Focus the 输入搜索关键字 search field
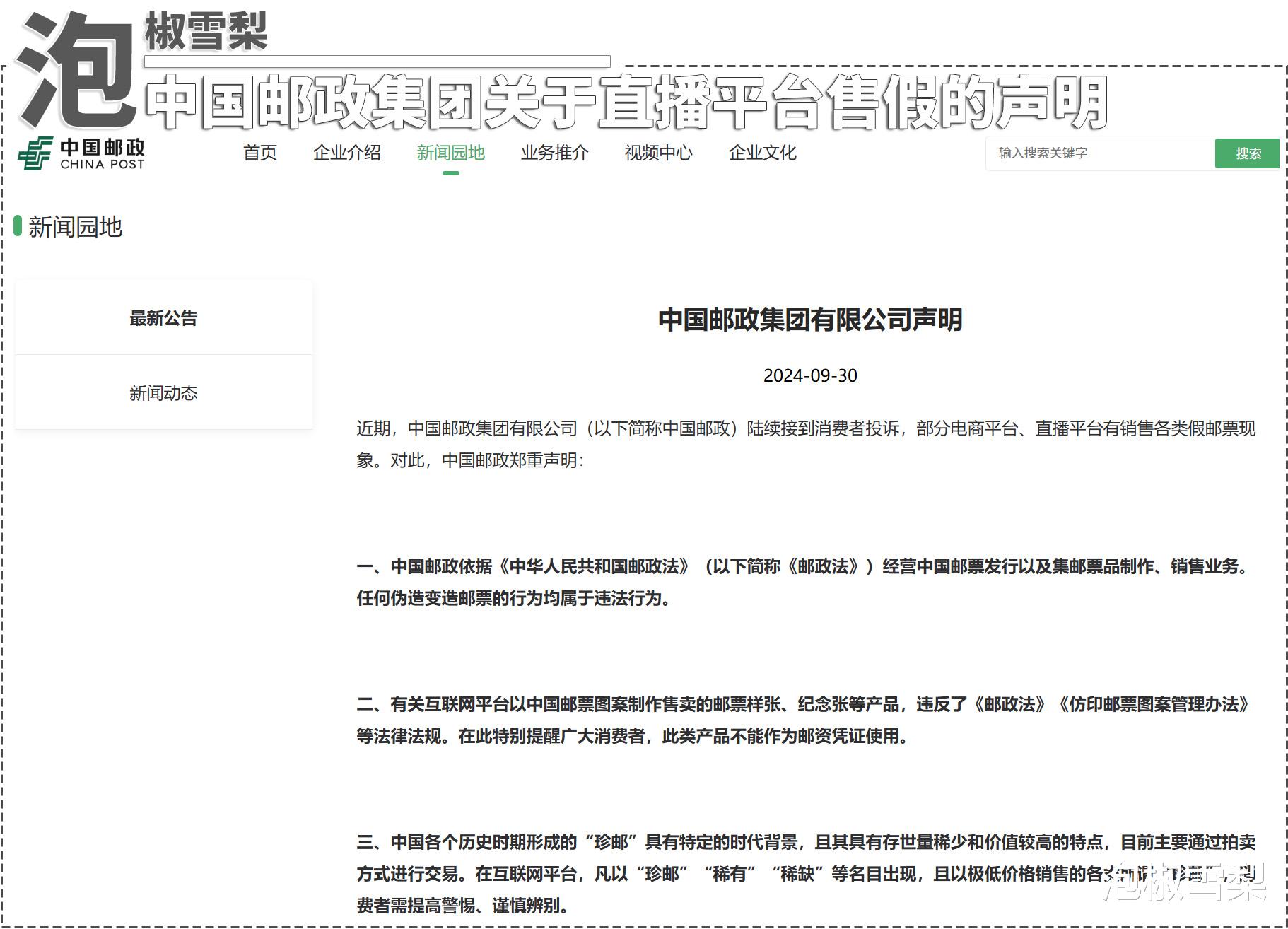Screen dimensions: 1288x929 [1101, 153]
